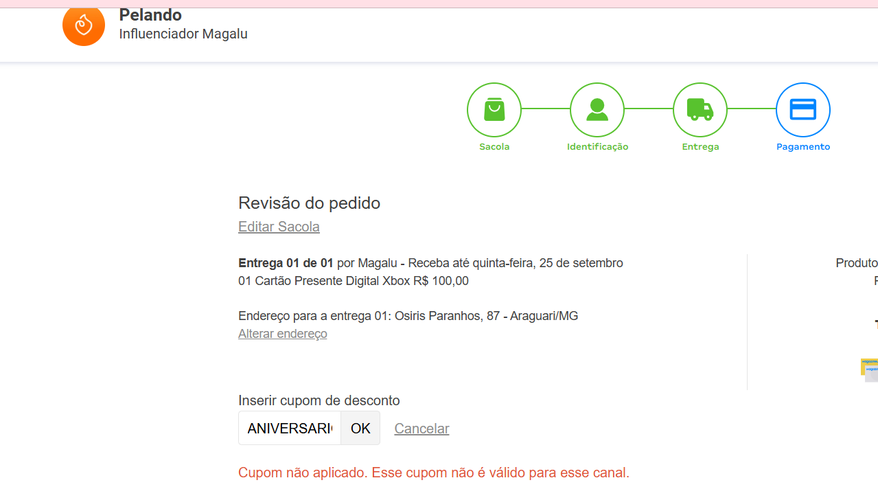Click the Revisão do pedido heading
Screen dimensions: 878x500
click(309, 203)
